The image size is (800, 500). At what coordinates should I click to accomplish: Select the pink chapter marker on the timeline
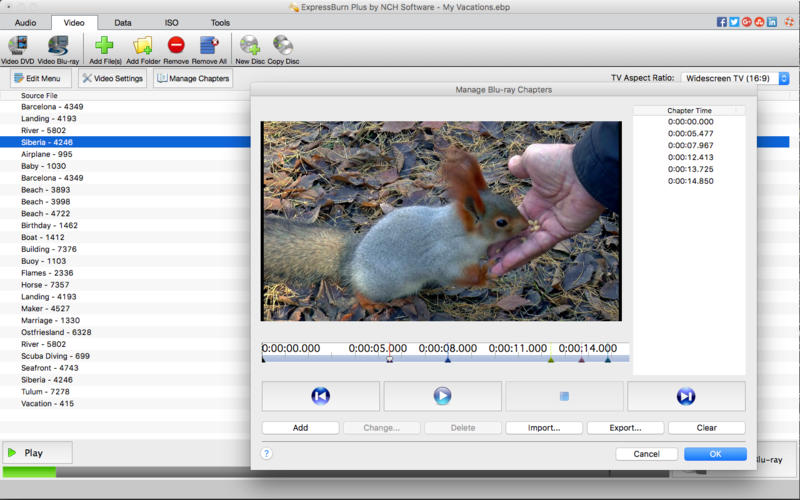pos(581,359)
